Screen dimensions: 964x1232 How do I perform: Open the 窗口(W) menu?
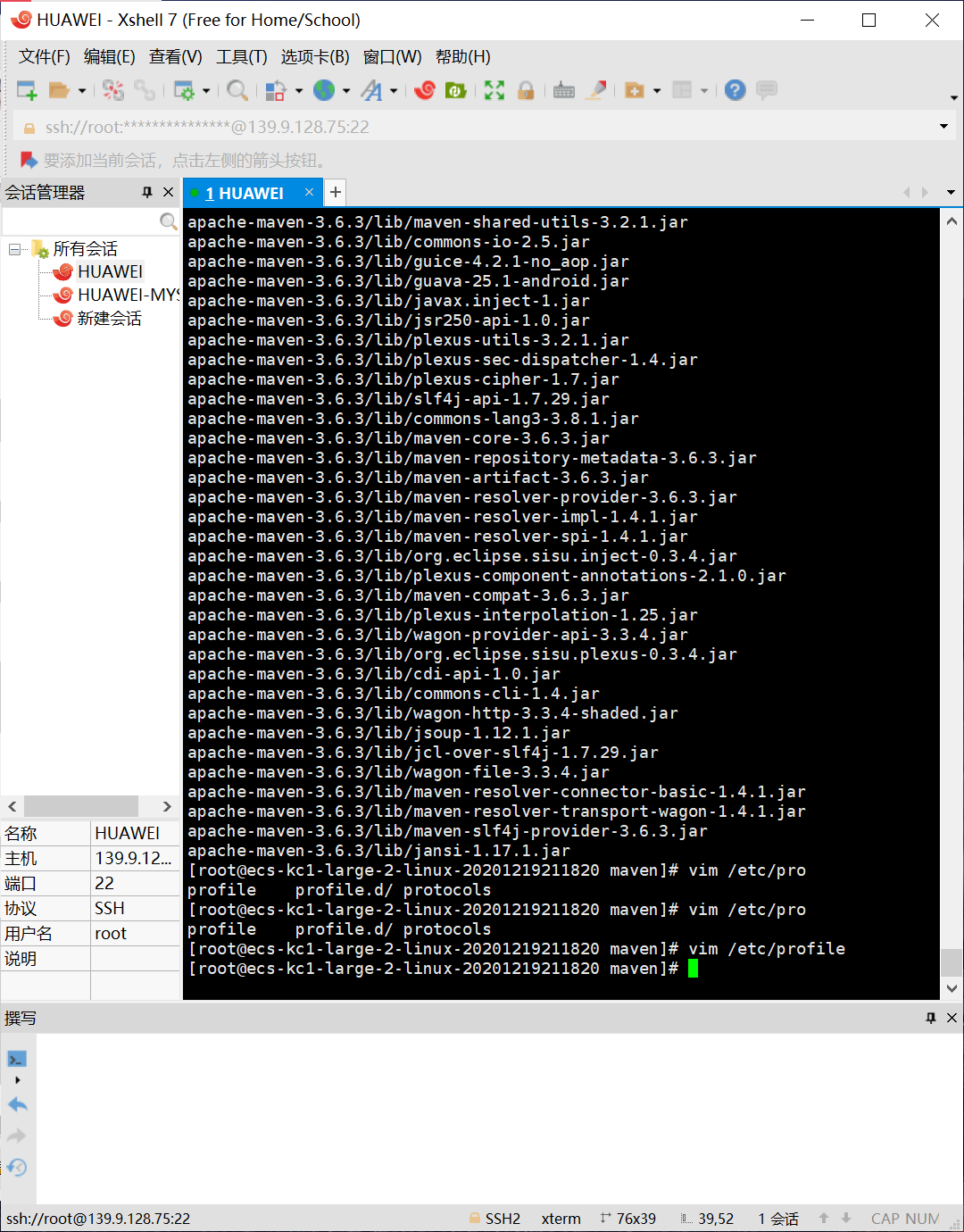[x=393, y=57]
